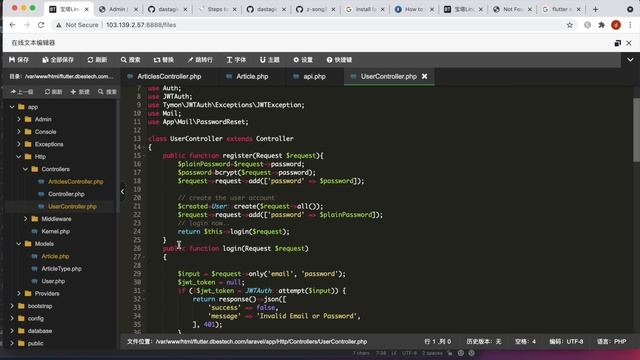Open ArticlesController.php in the file tree
The width and height of the screenshot is (640, 360).
(x=76, y=182)
